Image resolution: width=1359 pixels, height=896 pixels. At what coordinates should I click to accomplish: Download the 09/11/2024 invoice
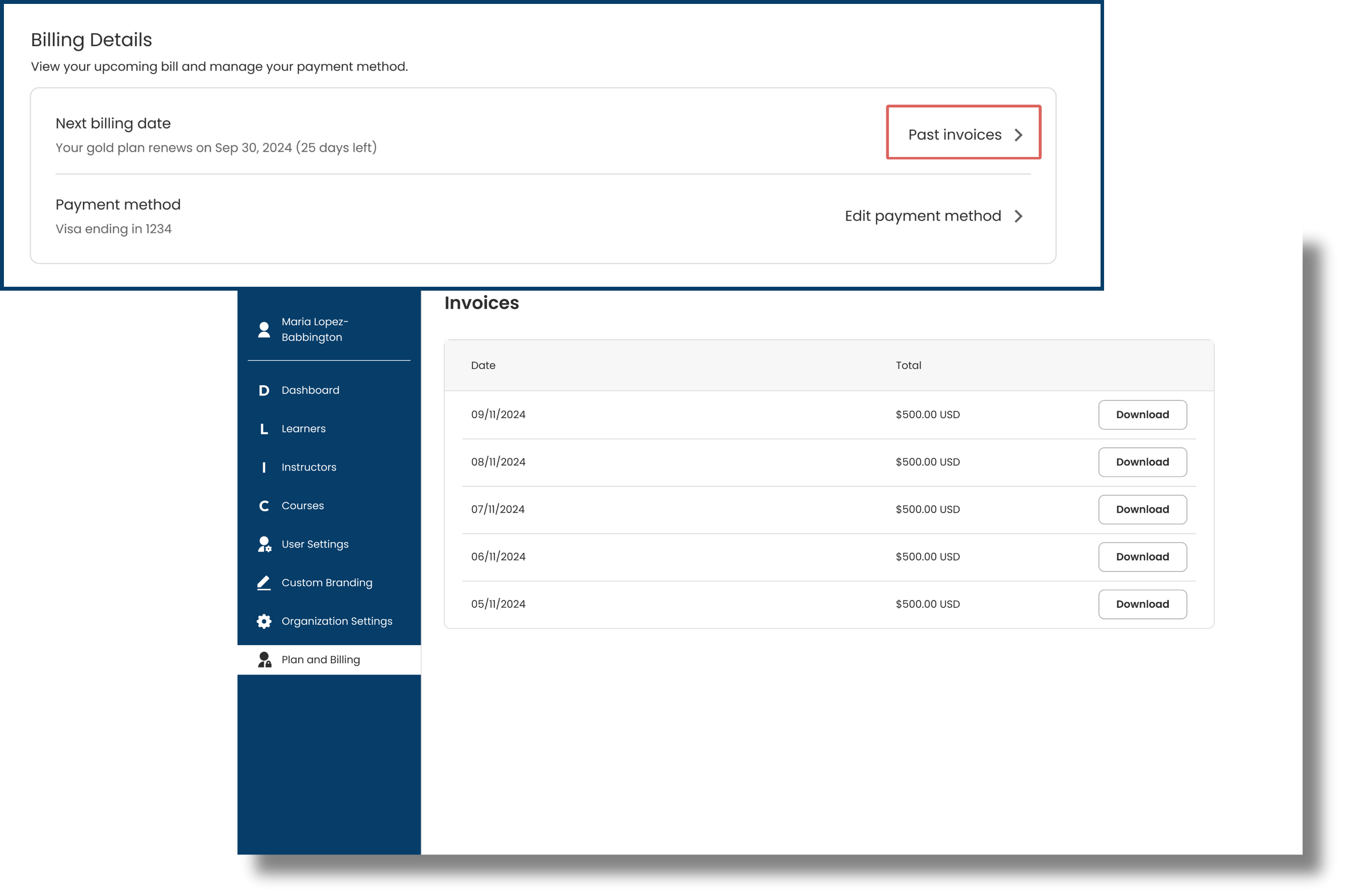pyautogui.click(x=1142, y=415)
